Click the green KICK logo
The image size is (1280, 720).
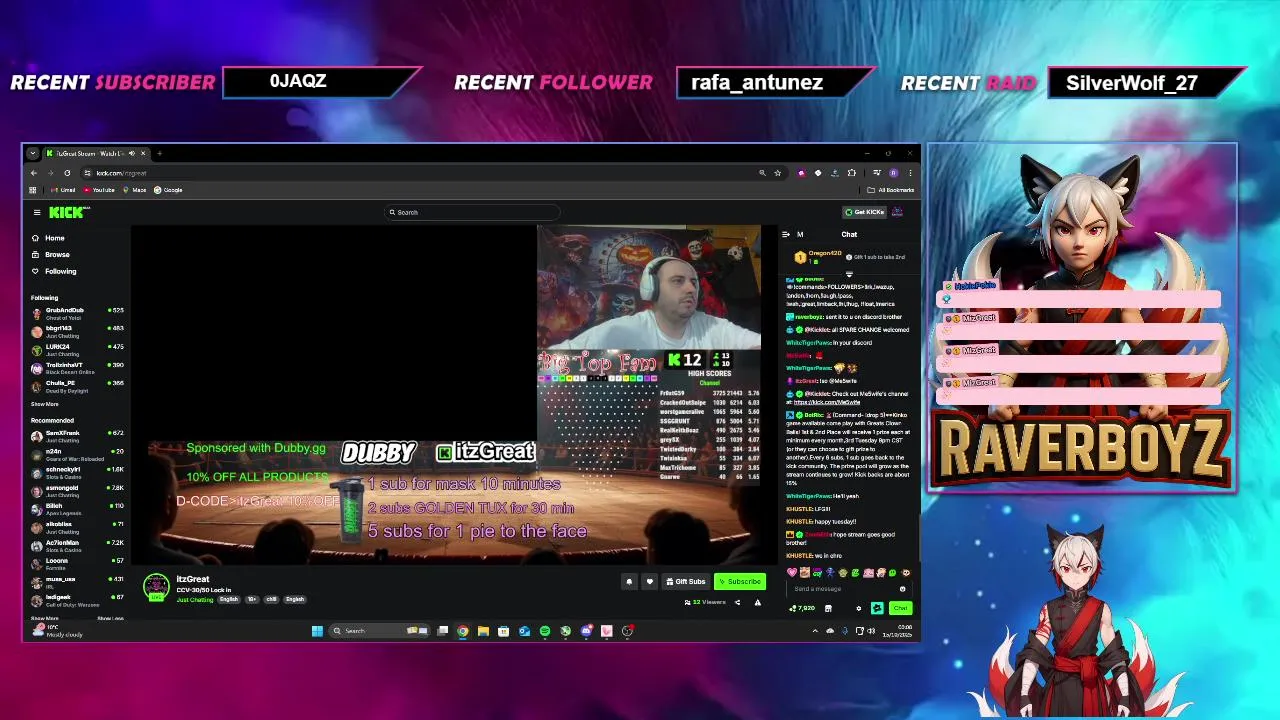67,212
